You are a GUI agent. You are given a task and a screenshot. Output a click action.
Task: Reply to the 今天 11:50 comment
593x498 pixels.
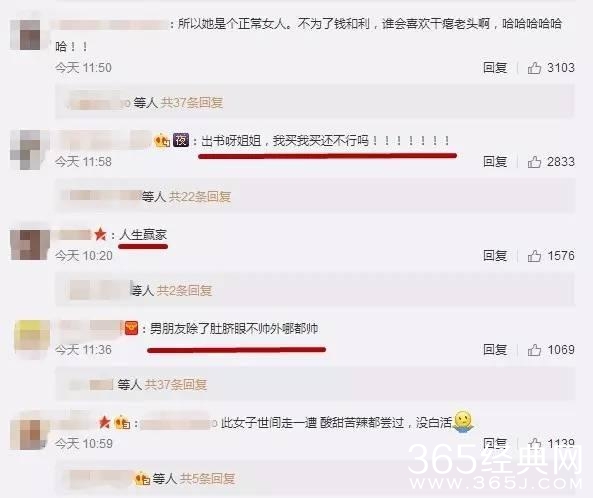click(495, 68)
